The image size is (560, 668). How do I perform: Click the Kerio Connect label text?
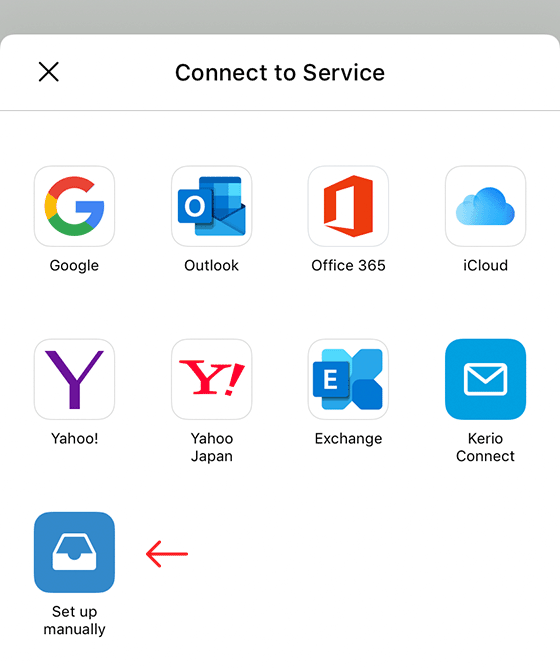coord(485,447)
